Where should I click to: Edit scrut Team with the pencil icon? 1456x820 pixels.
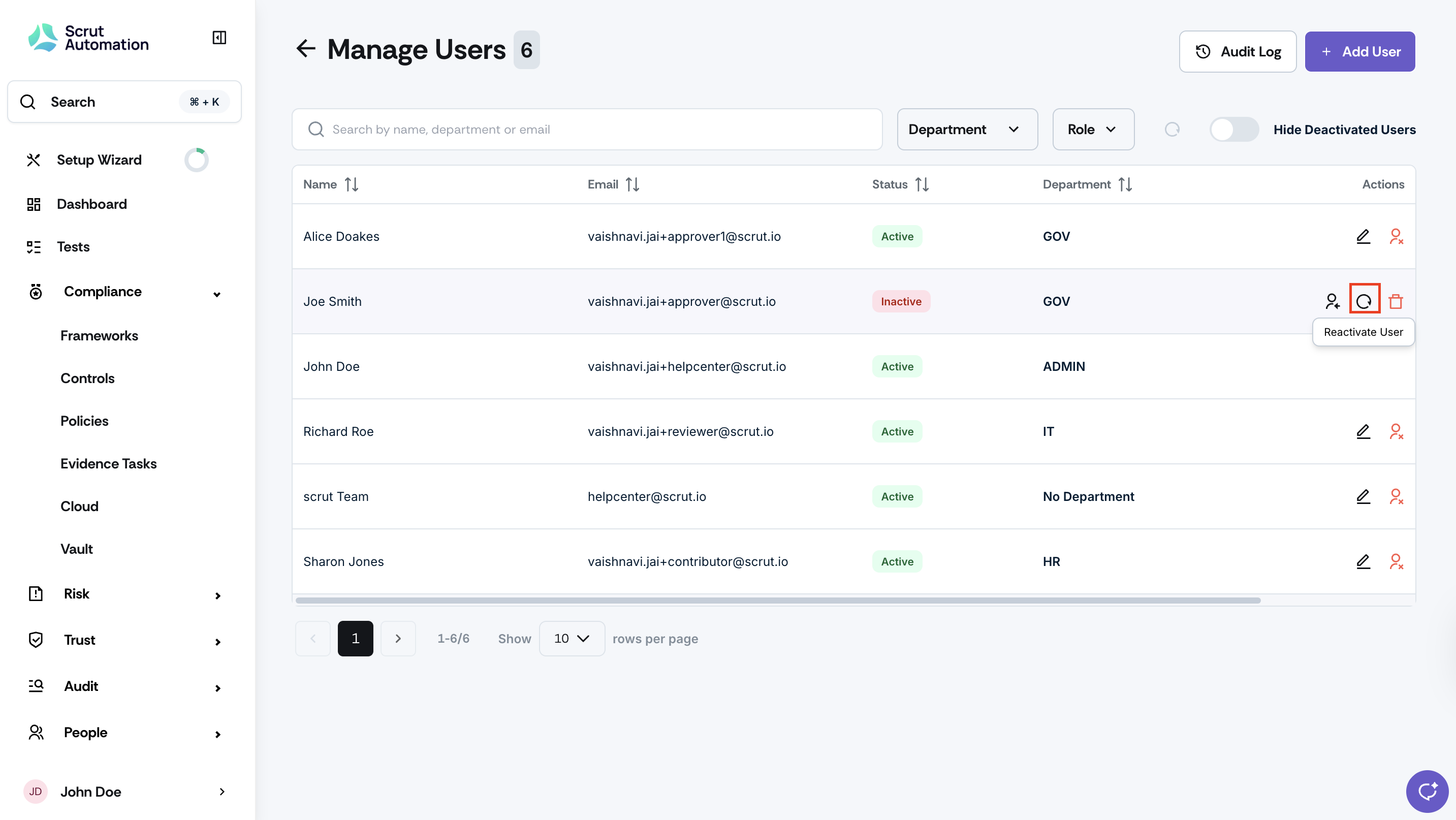click(1363, 496)
